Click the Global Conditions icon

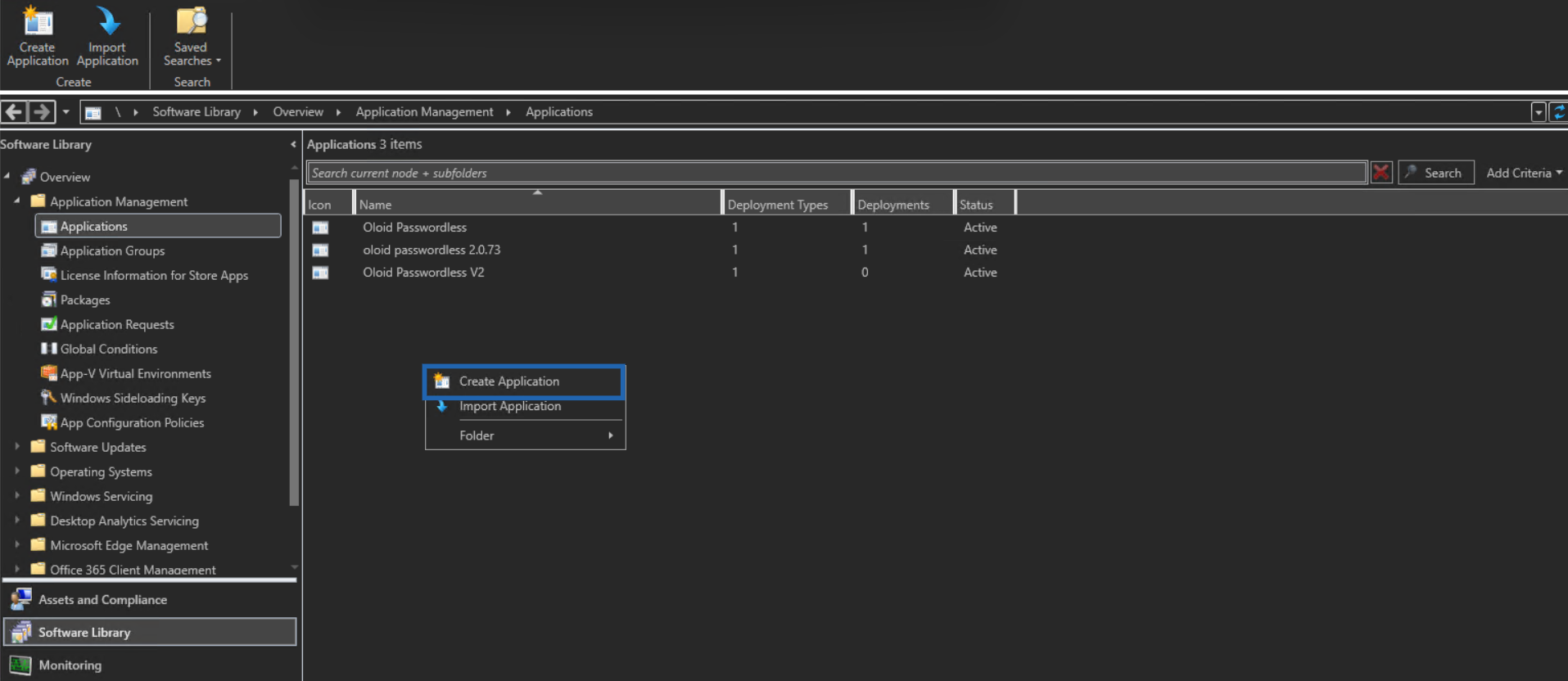[49, 349]
